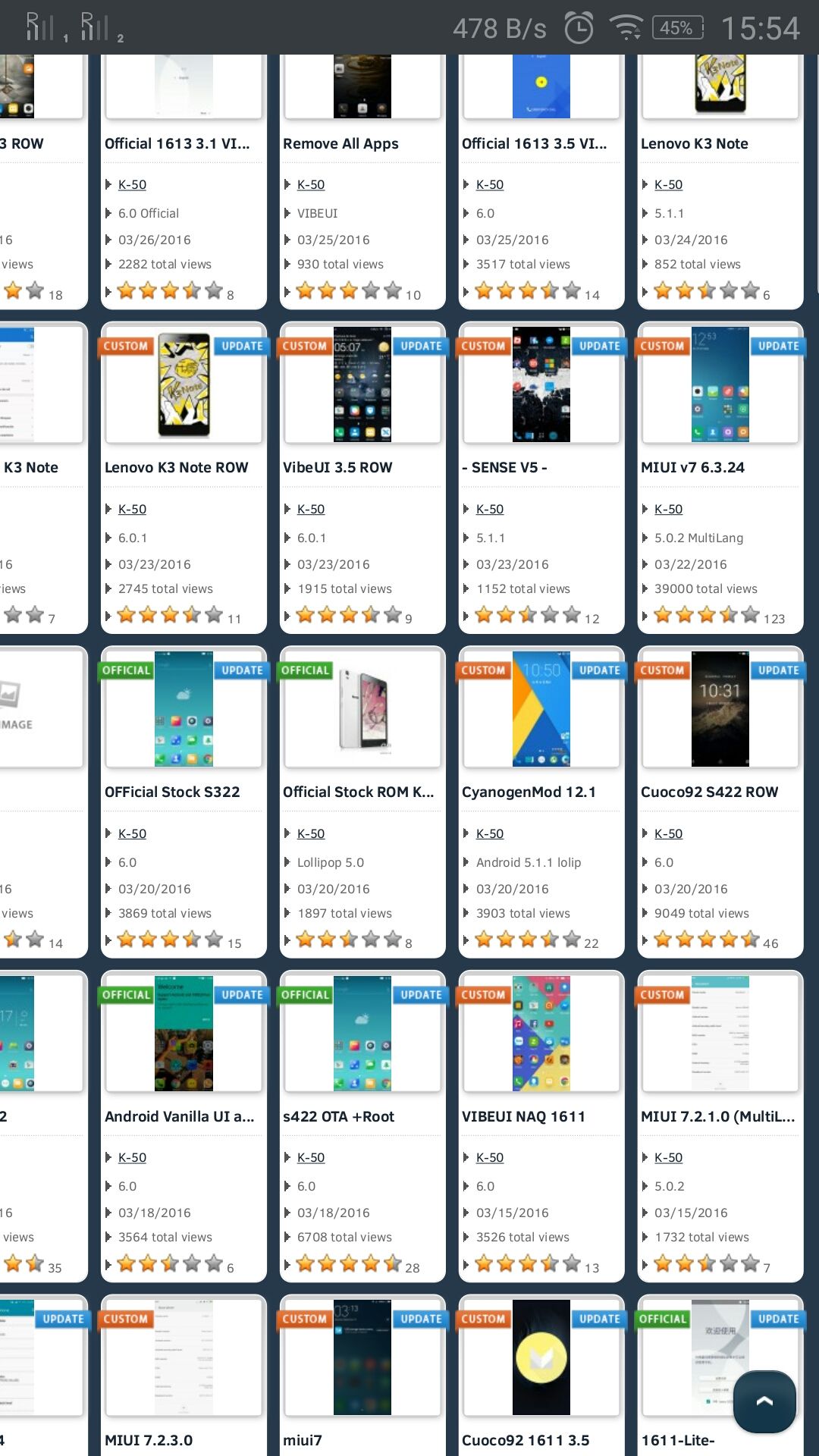Image resolution: width=819 pixels, height=1456 pixels.
Task: Click the OFFICIAL badge on OFFicial Stock S322
Action: pyautogui.click(x=126, y=670)
